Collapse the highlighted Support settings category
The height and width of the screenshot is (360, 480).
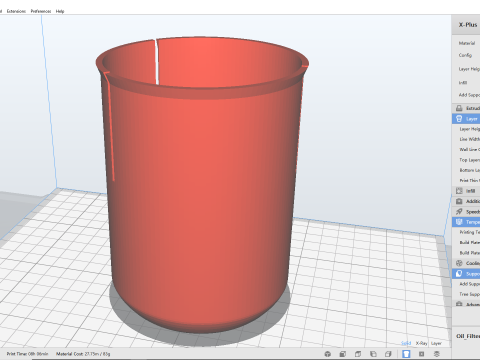(x=466, y=274)
